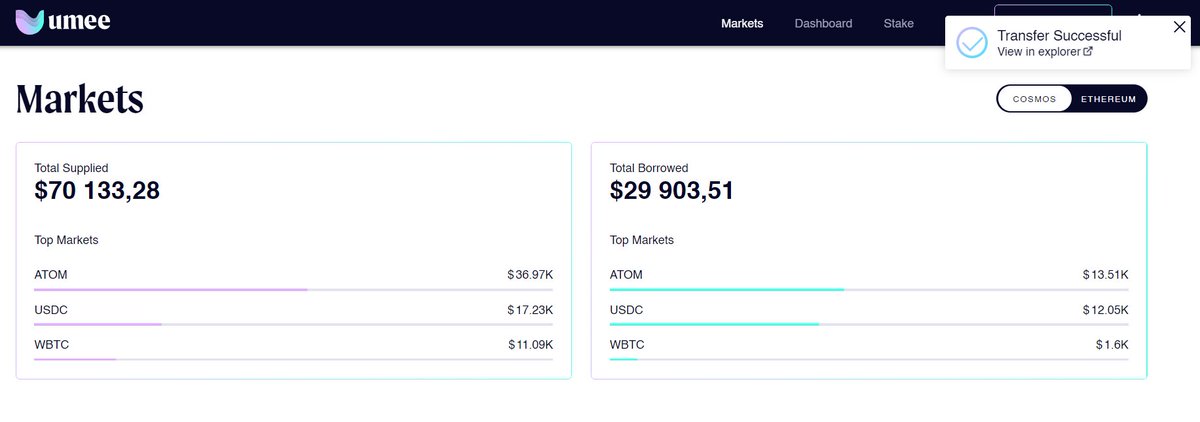Click the ATOM supplied progress bar
1200x422 pixels.
tap(293, 289)
